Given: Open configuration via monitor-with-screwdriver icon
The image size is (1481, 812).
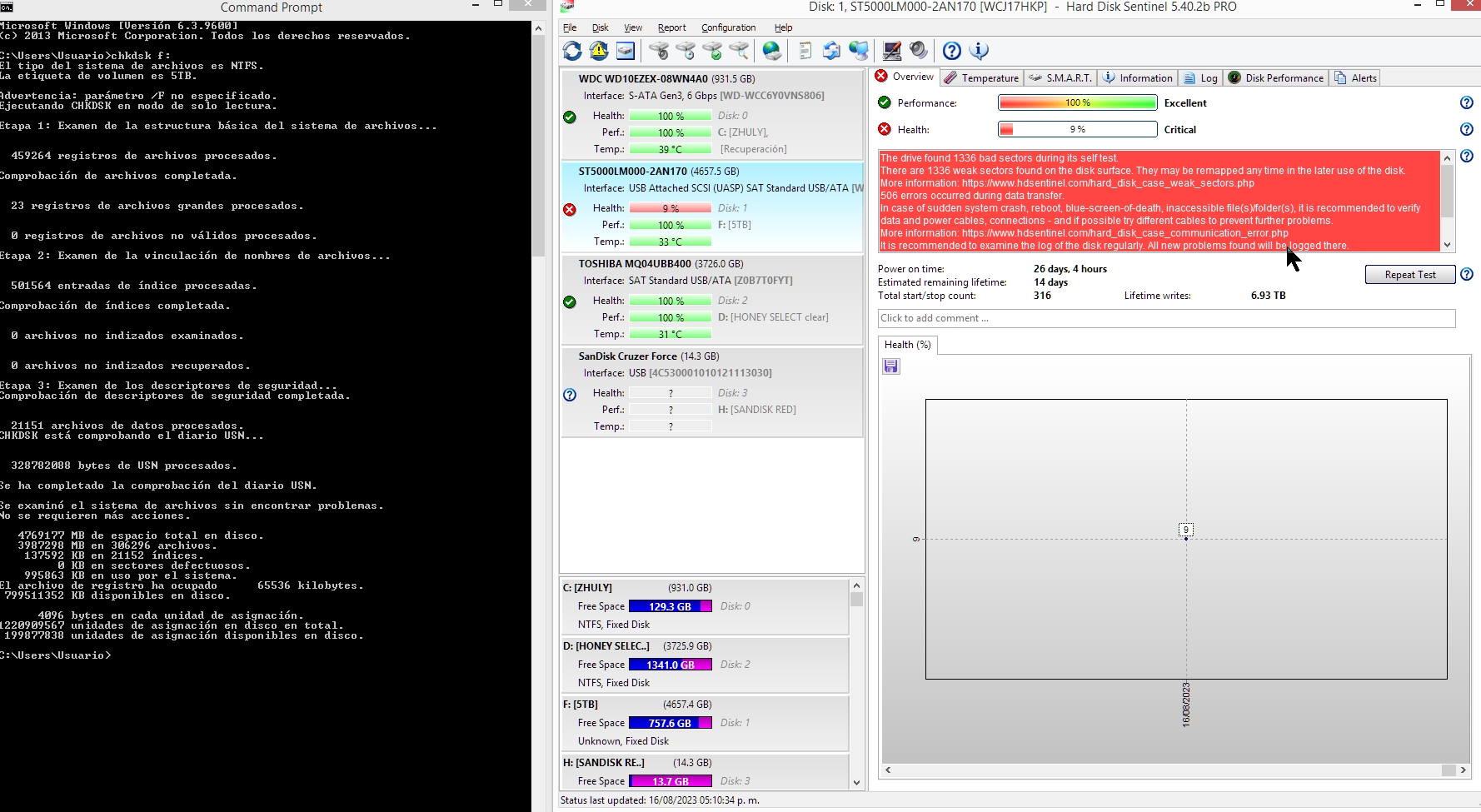Looking at the screenshot, I should coord(892,51).
